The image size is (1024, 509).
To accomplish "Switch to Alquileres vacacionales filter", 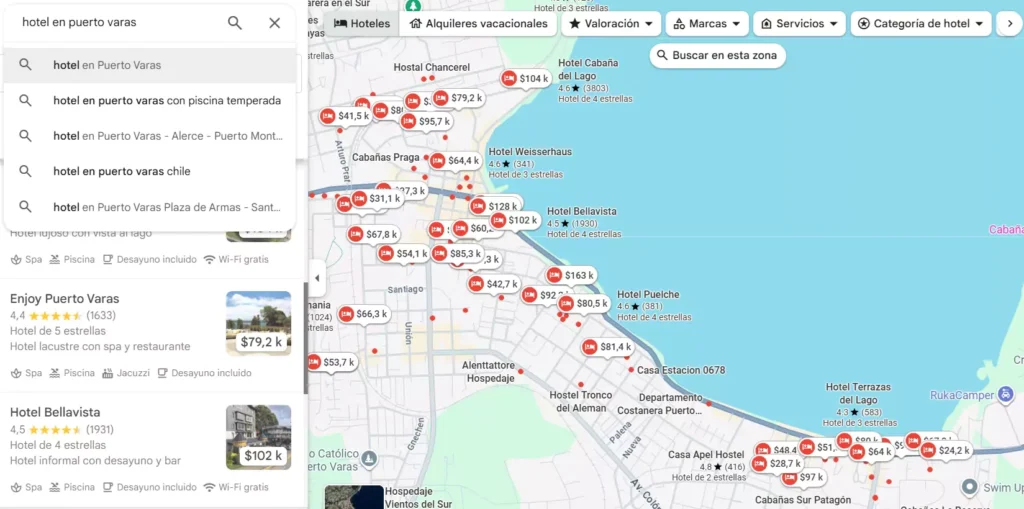I will tap(479, 24).
